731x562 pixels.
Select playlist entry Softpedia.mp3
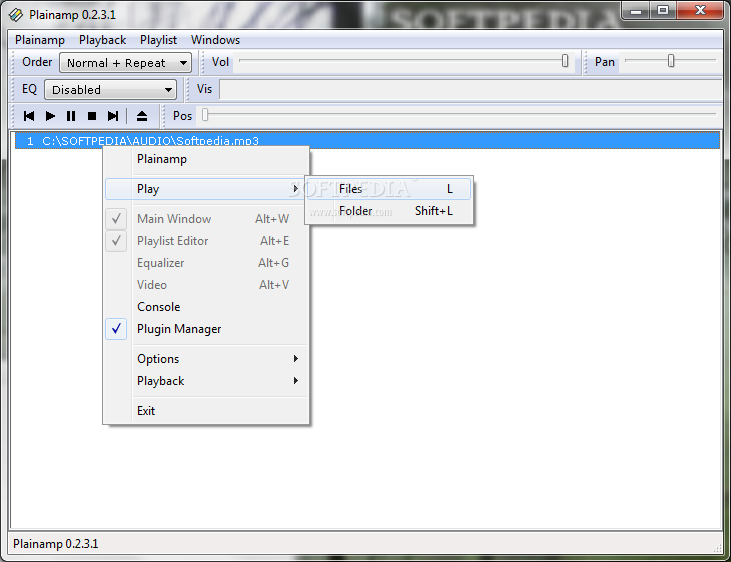click(367, 141)
